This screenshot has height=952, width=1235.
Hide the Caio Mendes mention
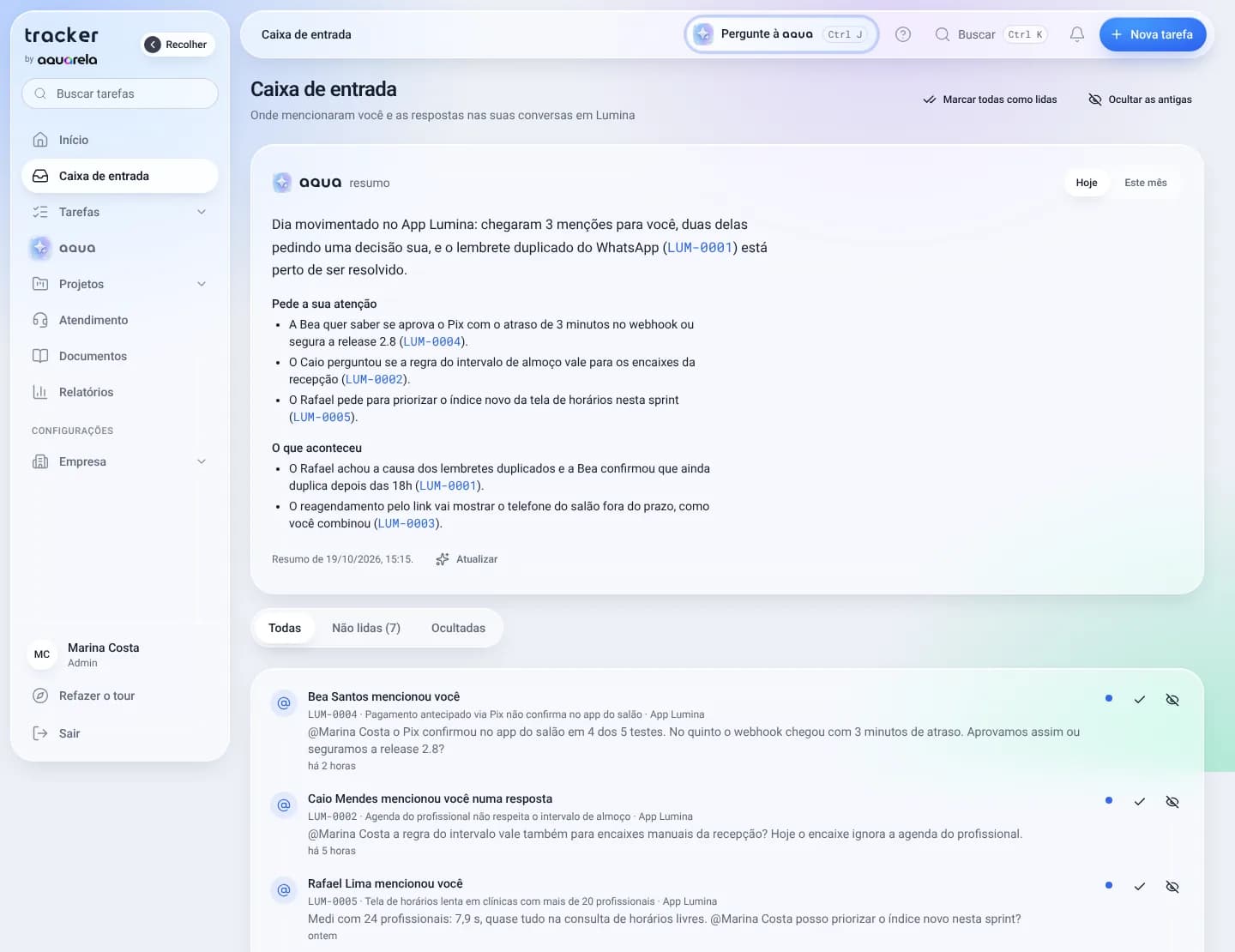tap(1172, 802)
